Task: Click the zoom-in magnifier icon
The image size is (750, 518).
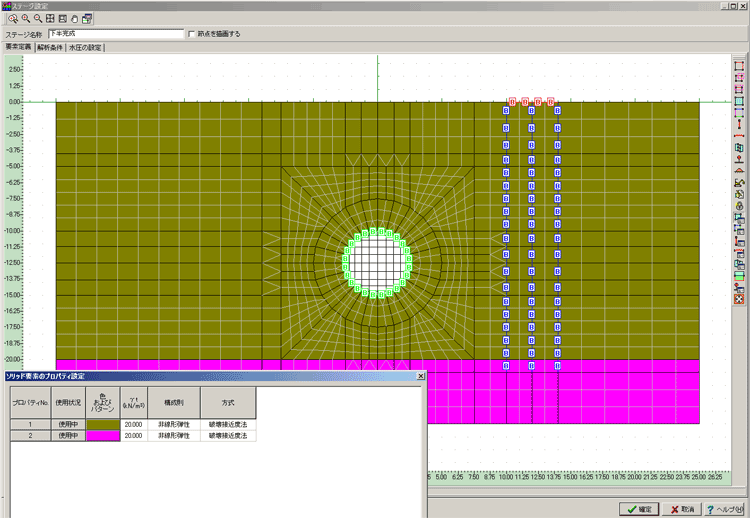Action: [25, 19]
